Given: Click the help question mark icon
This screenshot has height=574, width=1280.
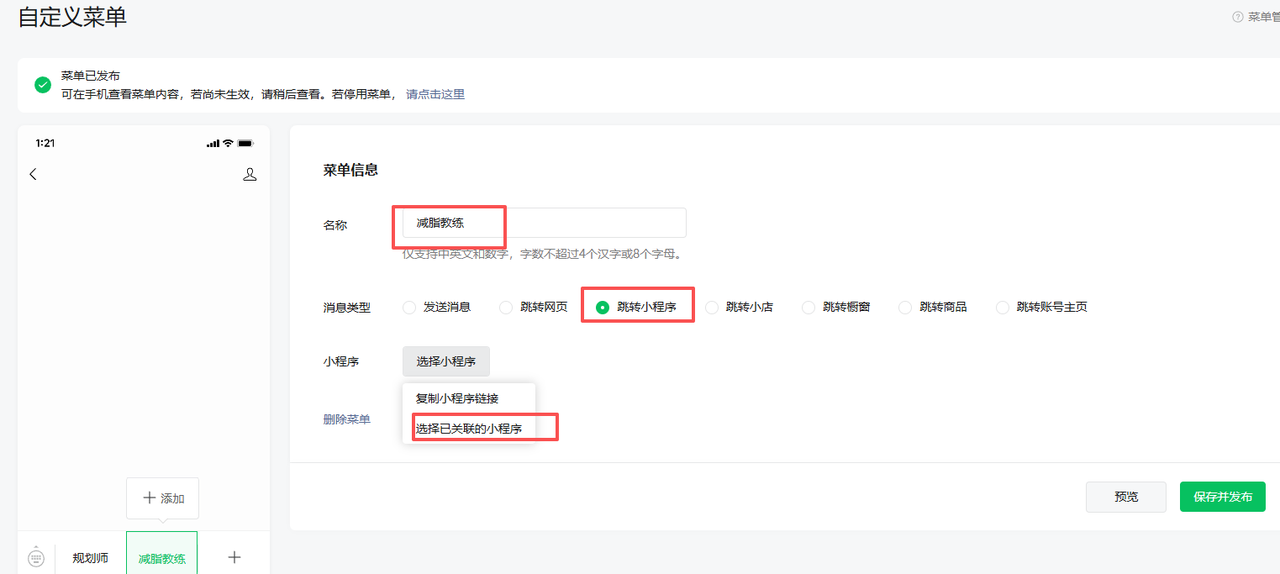Looking at the screenshot, I should click(1238, 17).
